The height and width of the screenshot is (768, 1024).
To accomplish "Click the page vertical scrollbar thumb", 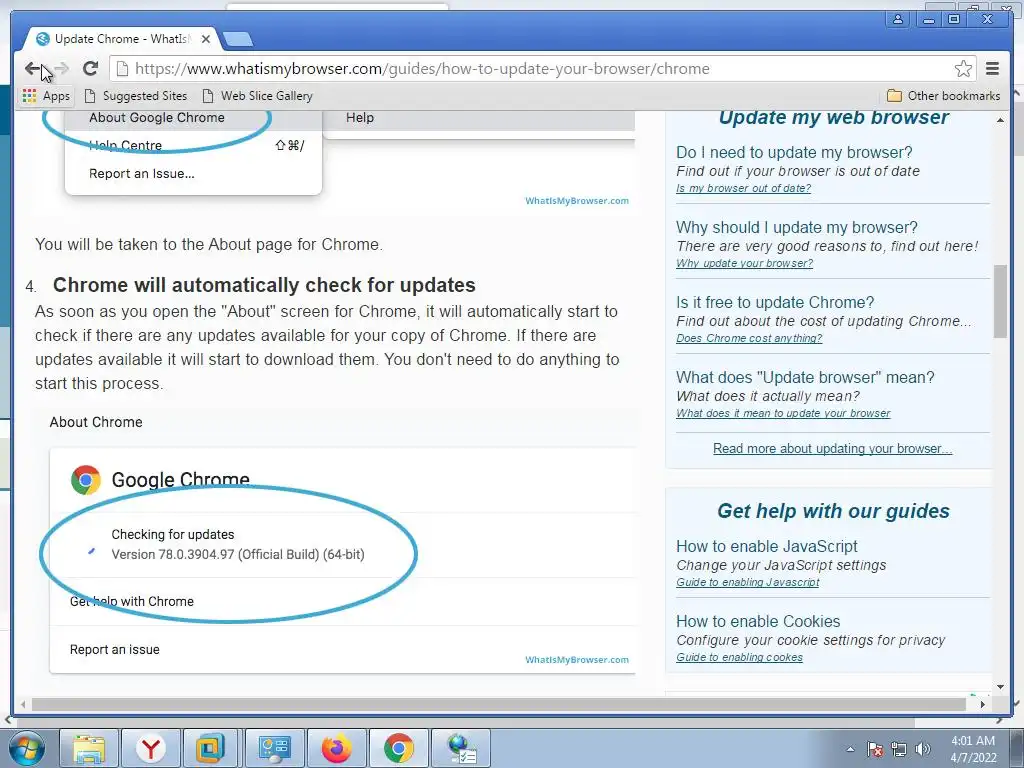I will [x=1000, y=301].
